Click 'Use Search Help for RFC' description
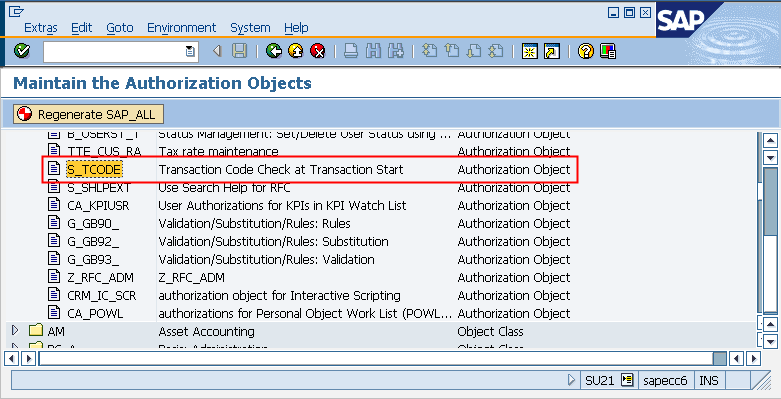The height and width of the screenshot is (399, 781). [x=224, y=188]
